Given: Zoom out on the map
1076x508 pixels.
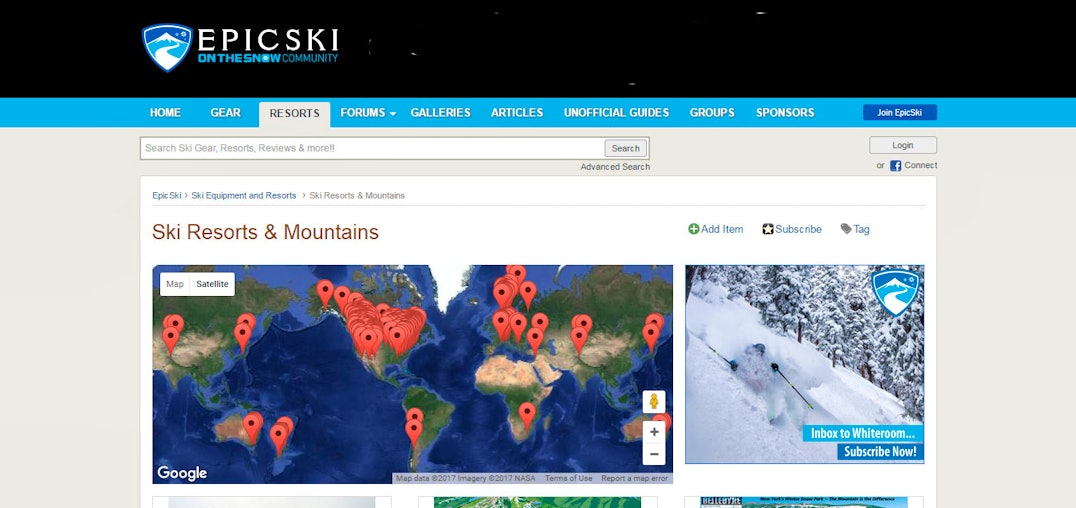Looking at the screenshot, I should pyautogui.click(x=654, y=454).
